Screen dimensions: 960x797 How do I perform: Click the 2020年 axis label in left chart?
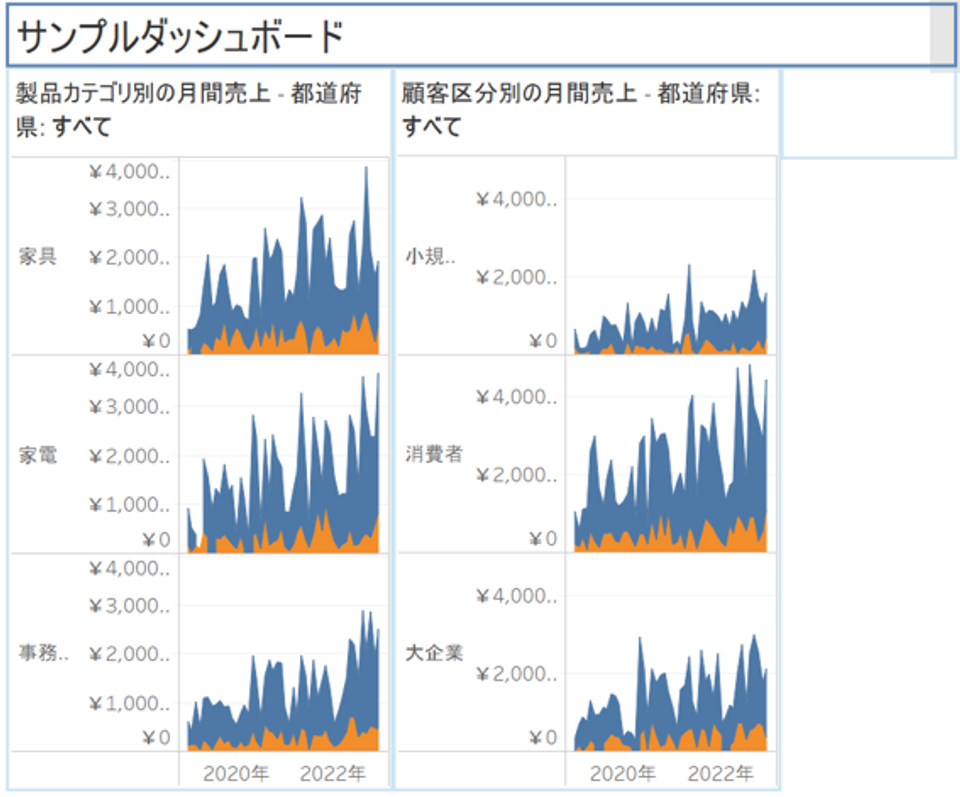point(236,774)
